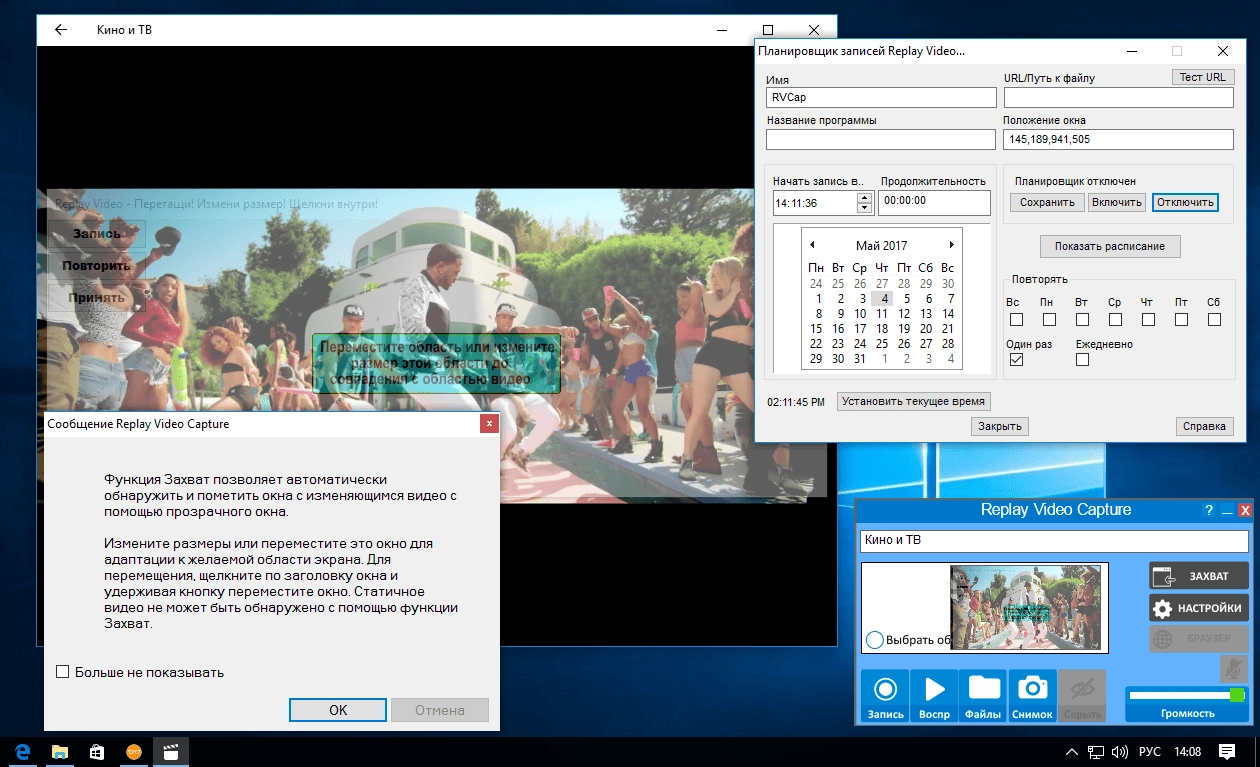This screenshot has width=1260, height=767.
Task: Click the Отмена button
Action: coord(440,710)
